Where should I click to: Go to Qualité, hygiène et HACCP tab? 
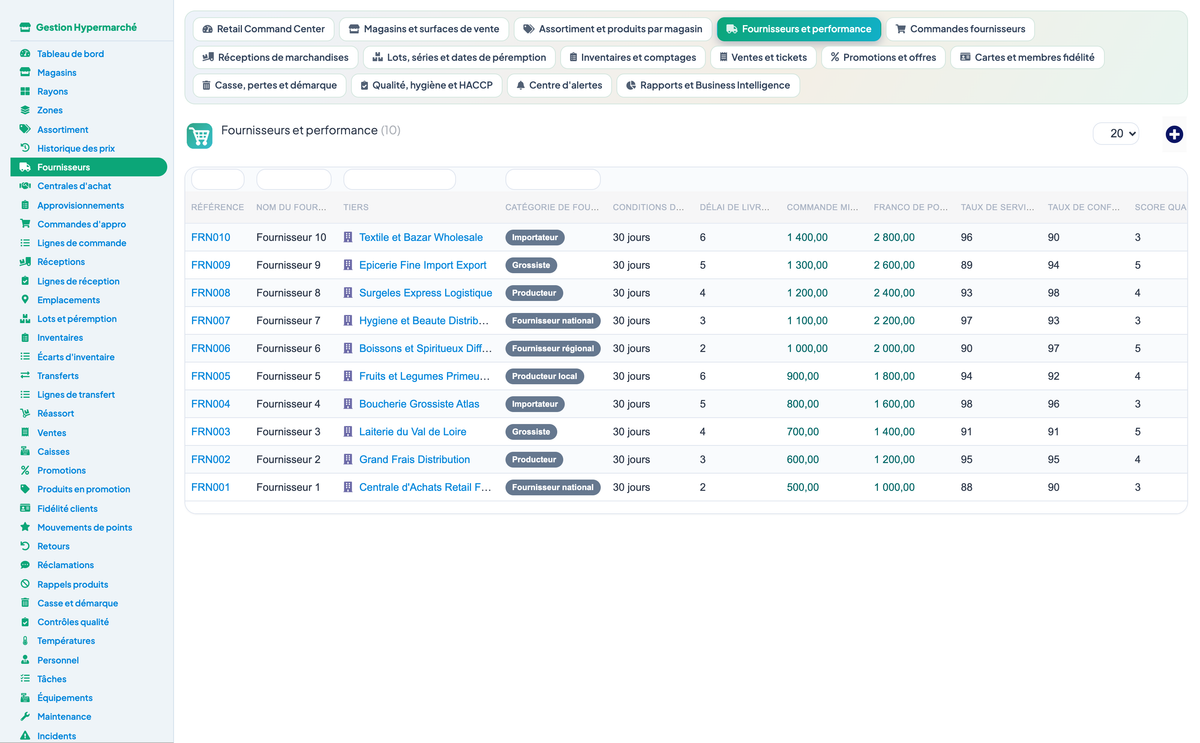(x=427, y=85)
